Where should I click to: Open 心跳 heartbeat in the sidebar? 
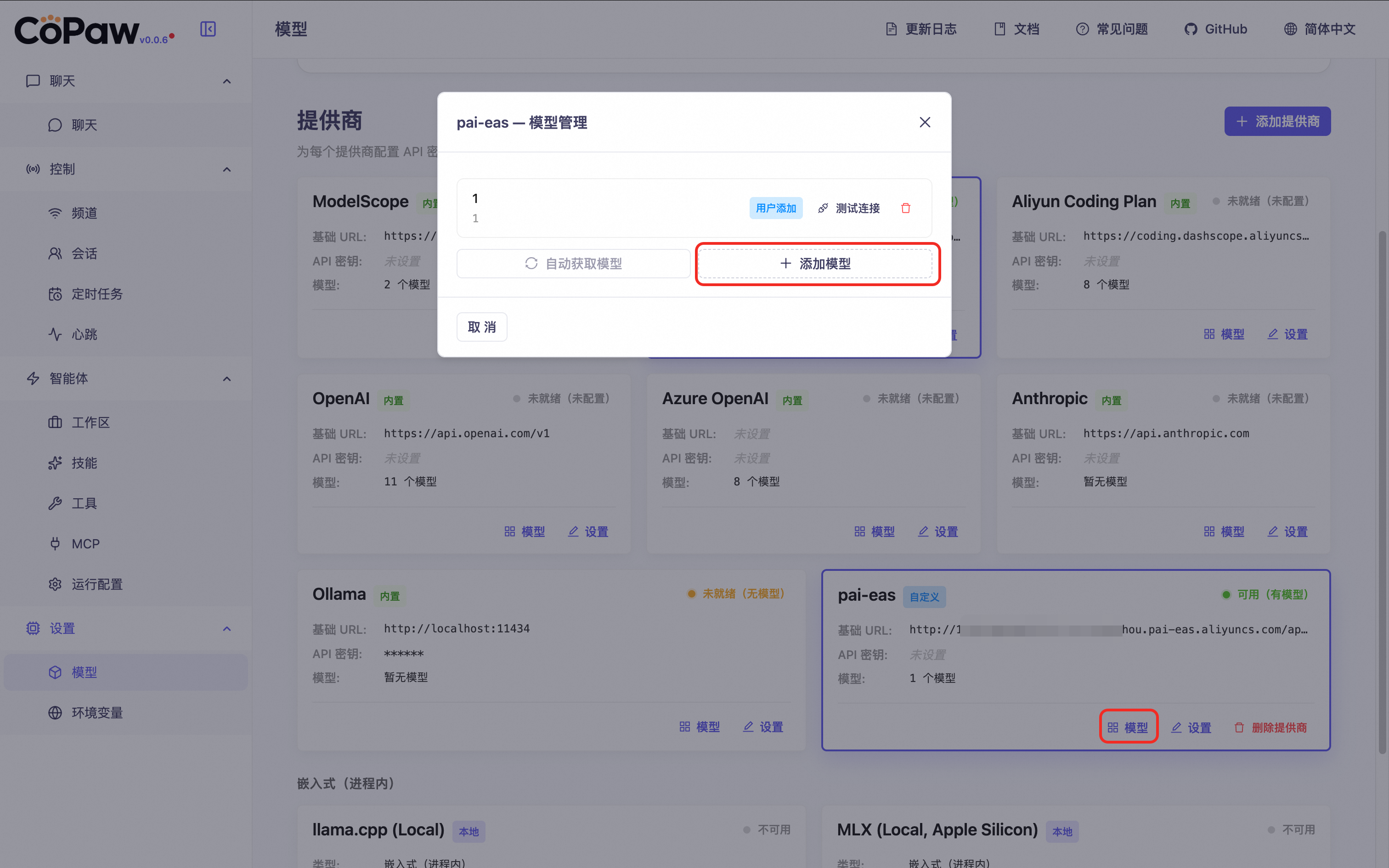pyautogui.click(x=85, y=334)
